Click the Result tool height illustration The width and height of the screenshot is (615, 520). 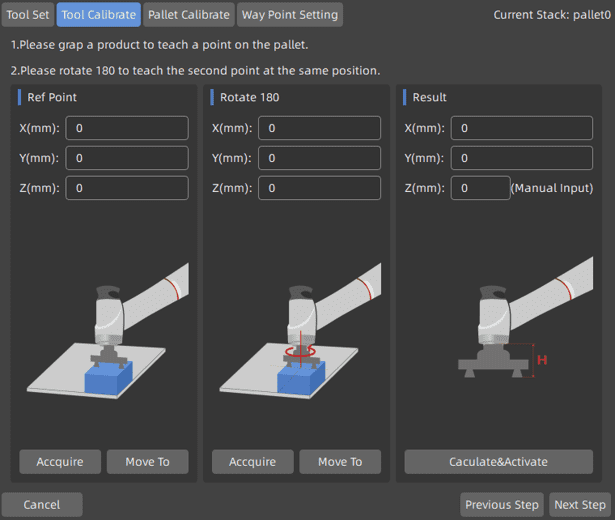point(526,318)
